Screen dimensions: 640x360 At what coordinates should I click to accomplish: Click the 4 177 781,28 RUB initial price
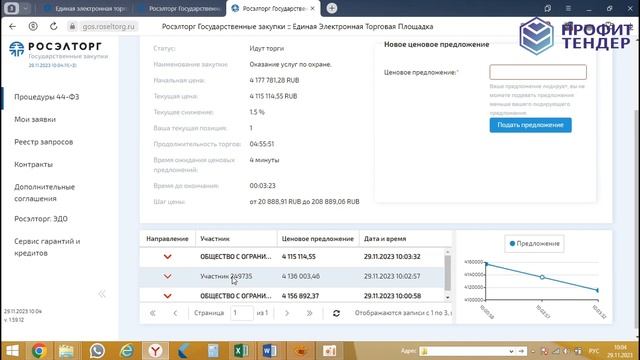[274, 80]
